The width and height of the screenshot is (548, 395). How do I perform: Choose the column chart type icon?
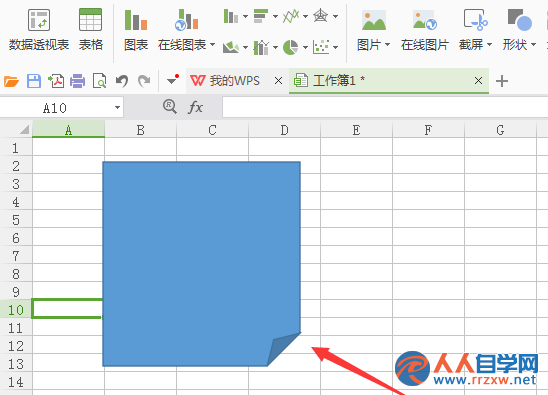[x=231, y=16]
